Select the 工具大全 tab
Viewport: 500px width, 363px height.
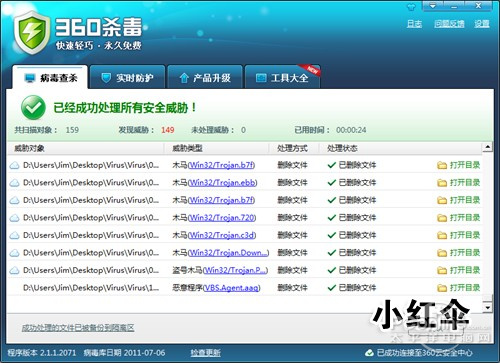click(x=282, y=77)
